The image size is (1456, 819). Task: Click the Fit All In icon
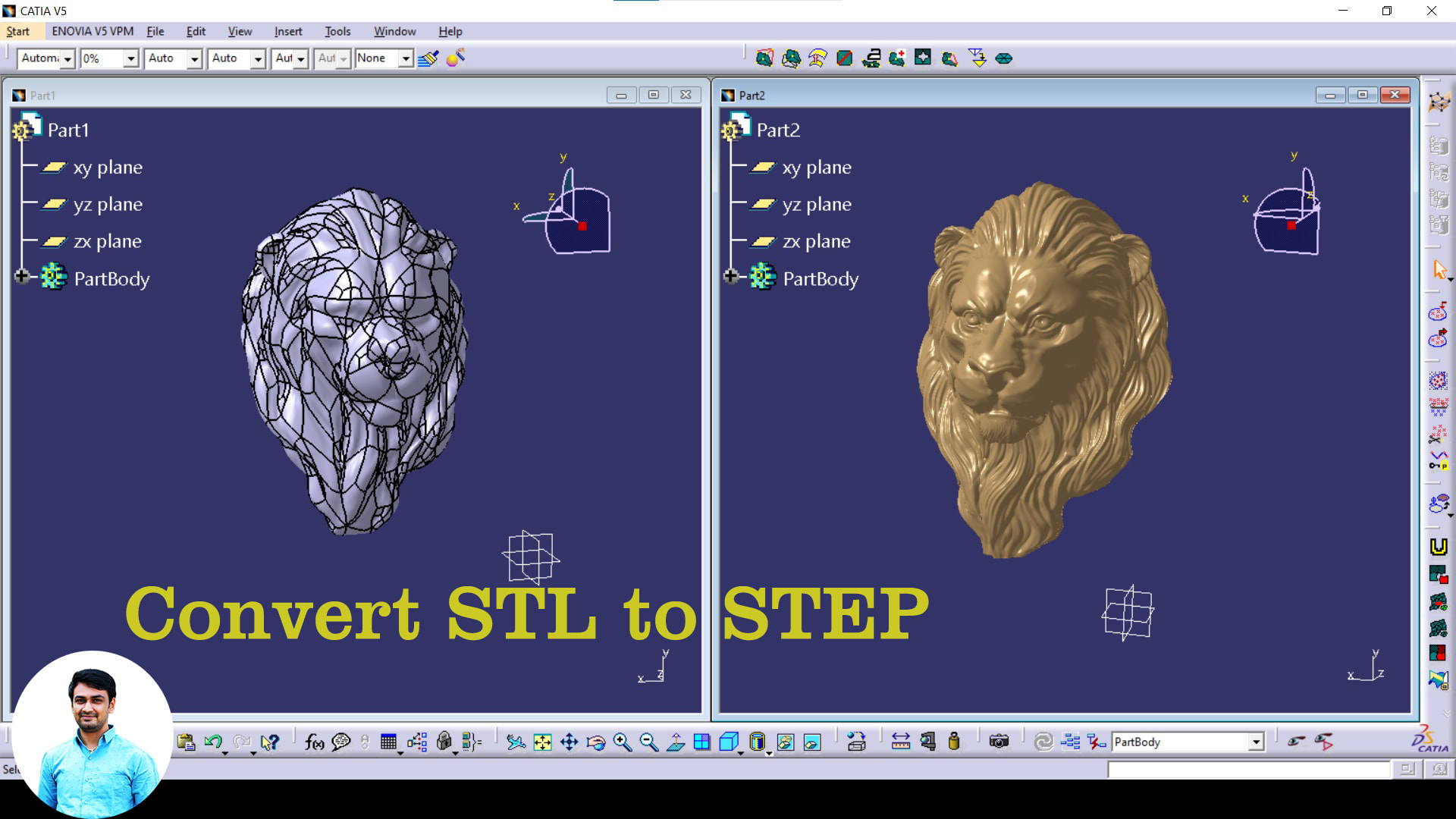[x=542, y=742]
